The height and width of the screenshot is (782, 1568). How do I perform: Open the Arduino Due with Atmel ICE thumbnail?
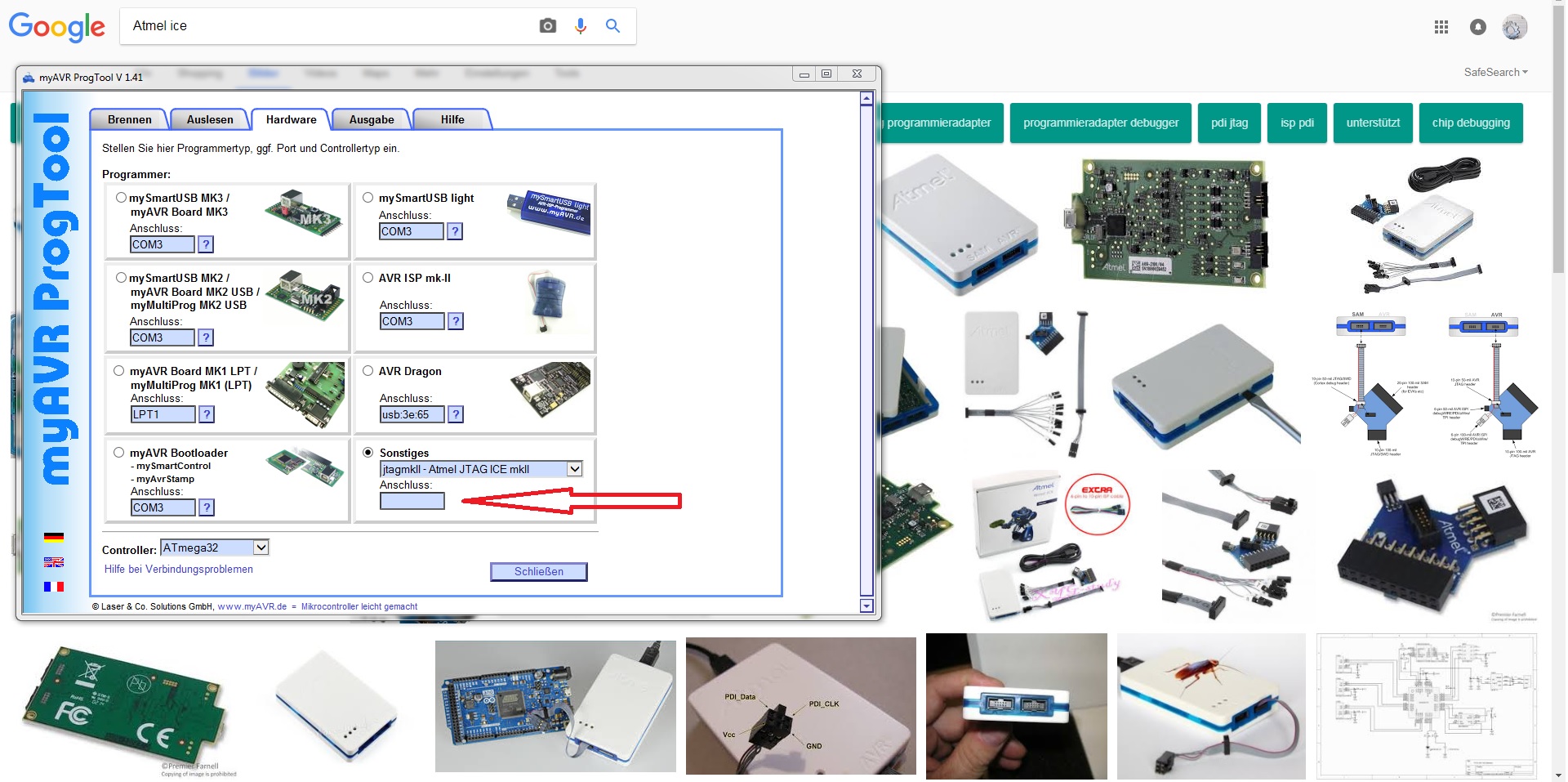[x=555, y=707]
